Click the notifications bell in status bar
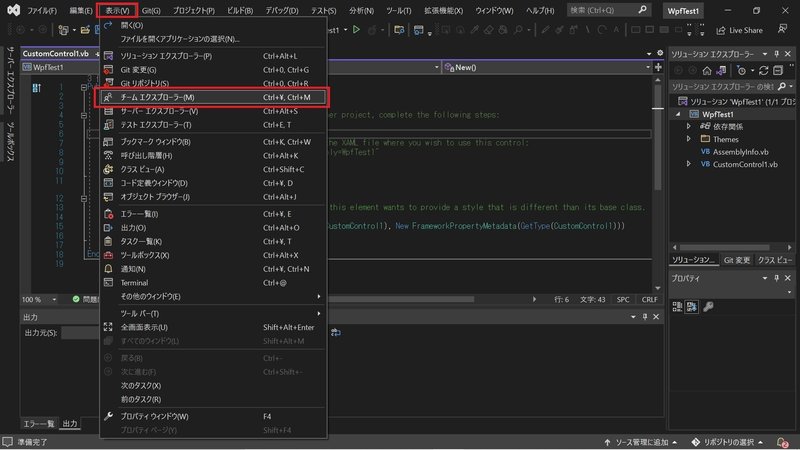The height and width of the screenshot is (450, 800). tap(782, 442)
